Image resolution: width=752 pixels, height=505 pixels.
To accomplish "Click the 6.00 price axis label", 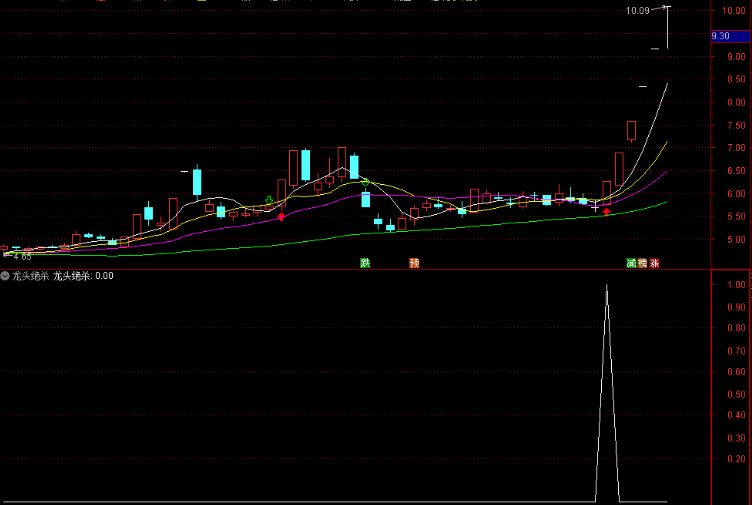I will point(736,194).
